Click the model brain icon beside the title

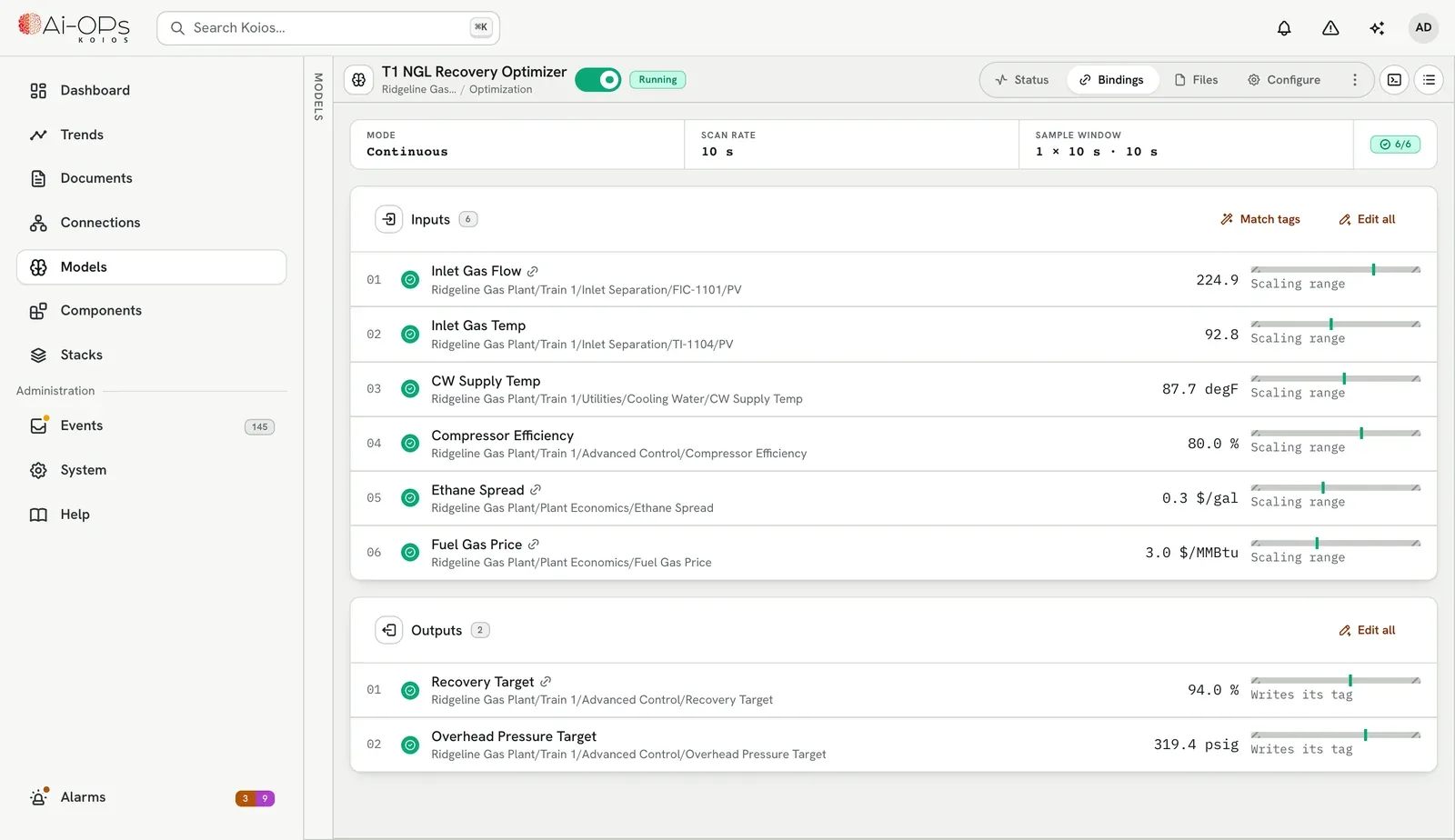coord(359,80)
